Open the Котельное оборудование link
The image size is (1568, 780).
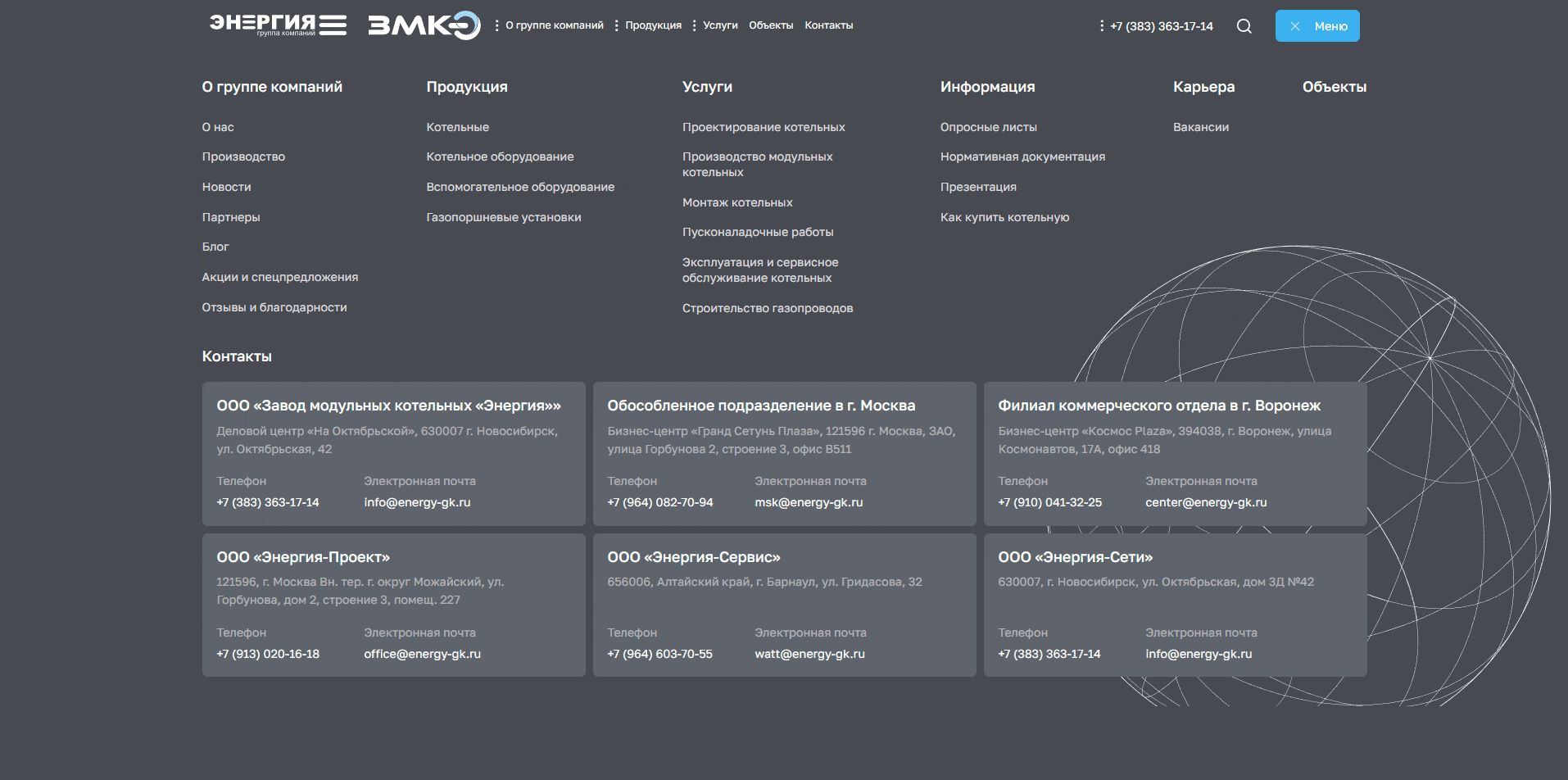(x=500, y=156)
